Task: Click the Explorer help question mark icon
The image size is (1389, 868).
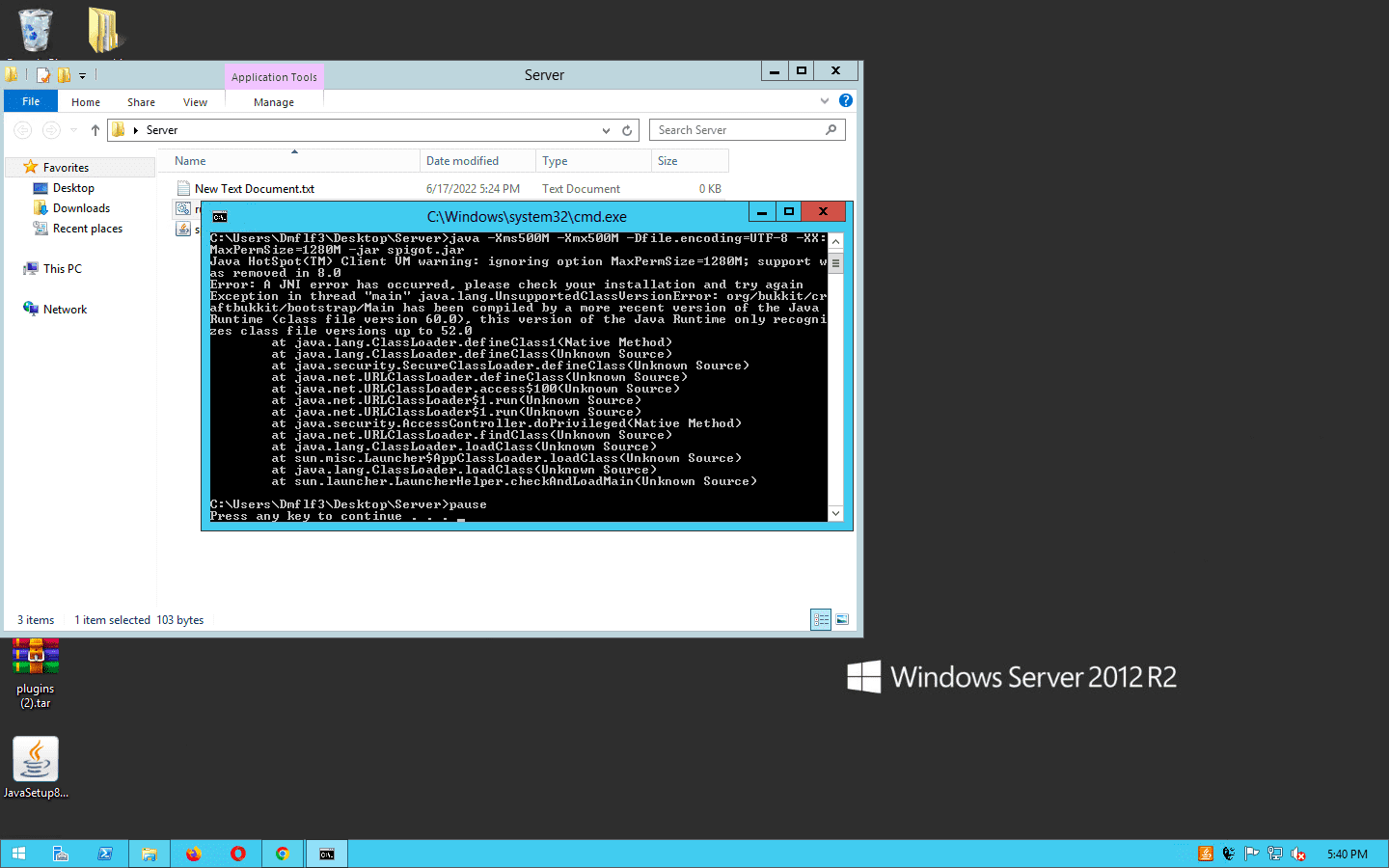Action: pos(846,100)
